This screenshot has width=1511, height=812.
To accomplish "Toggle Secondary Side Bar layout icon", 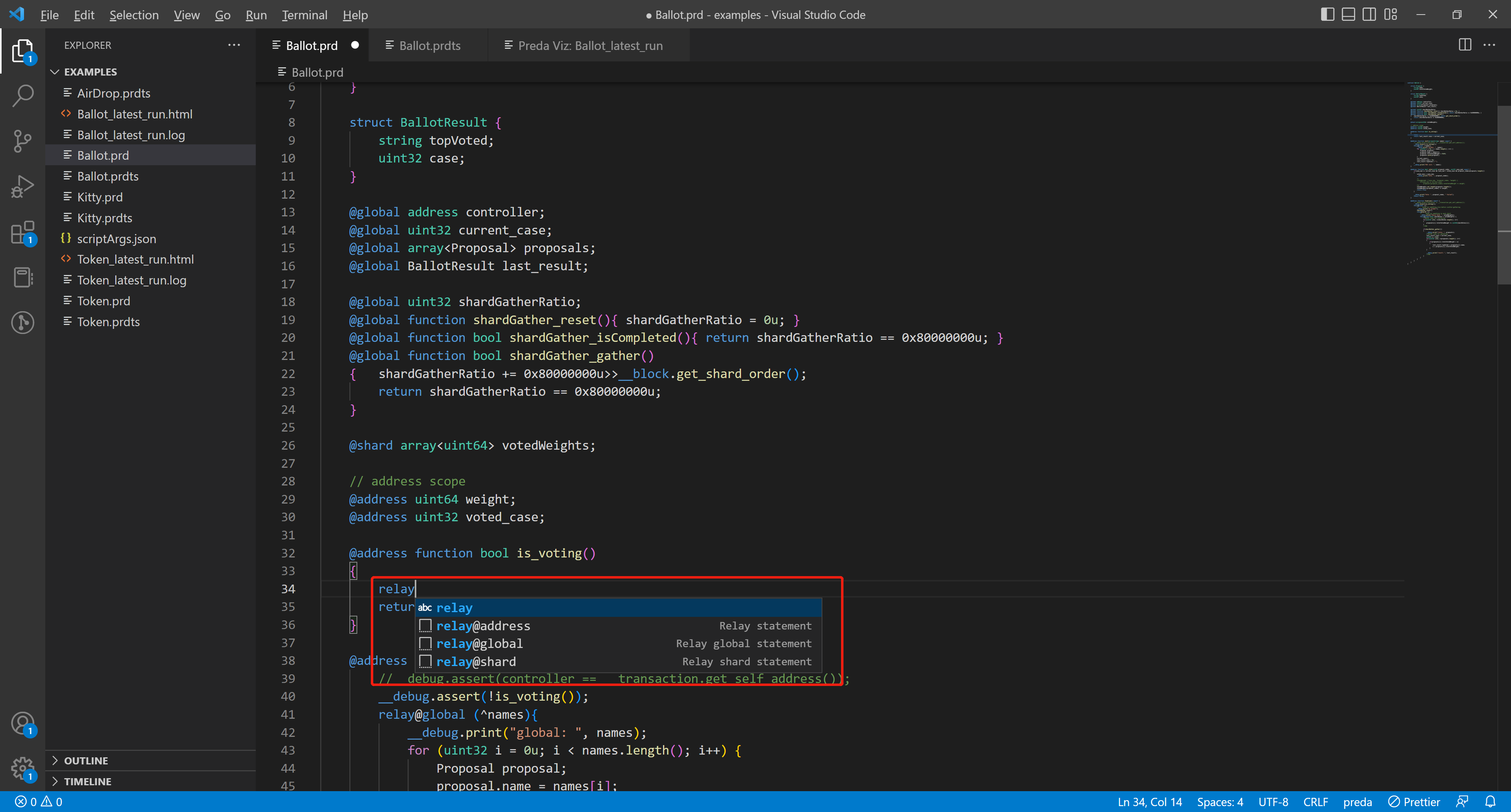I will click(1369, 15).
